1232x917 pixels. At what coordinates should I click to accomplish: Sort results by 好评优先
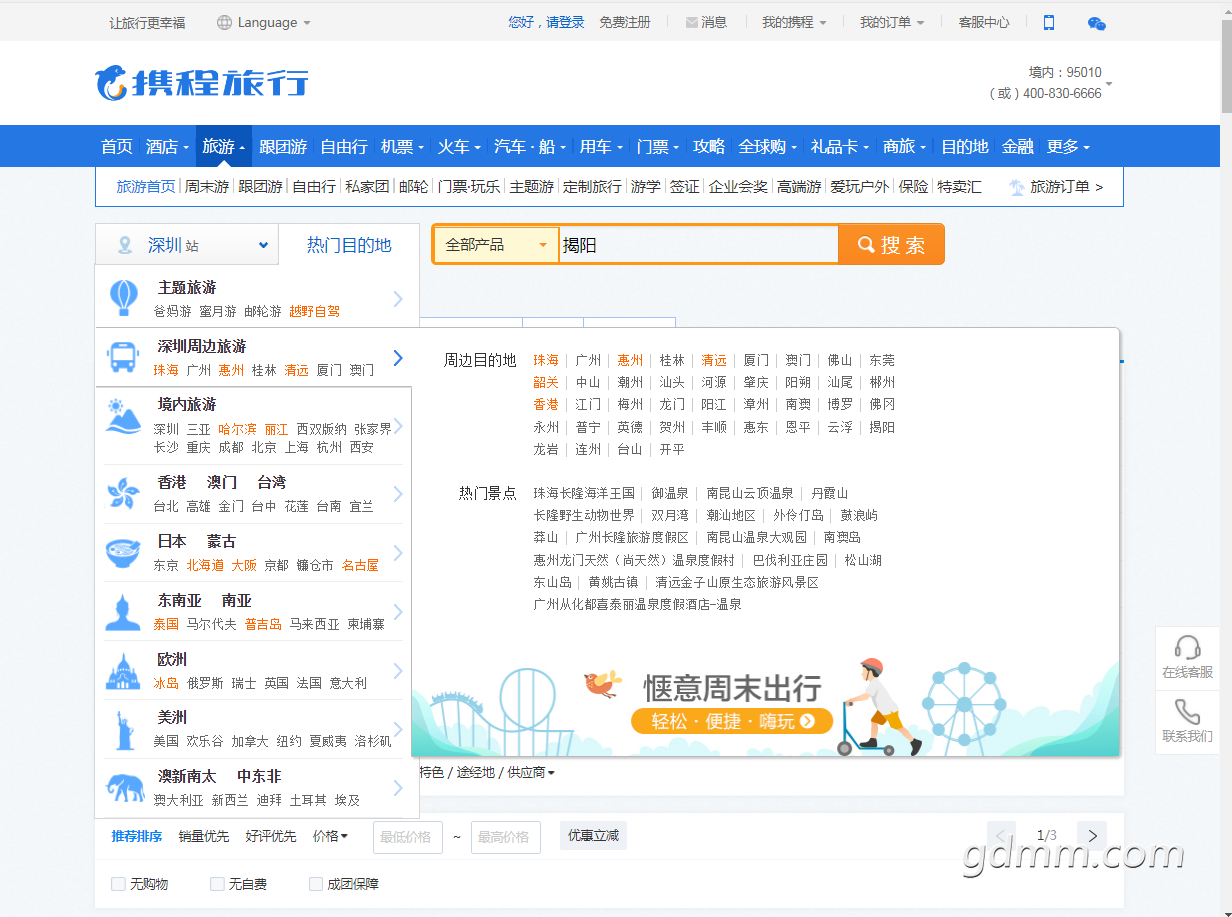(271, 836)
